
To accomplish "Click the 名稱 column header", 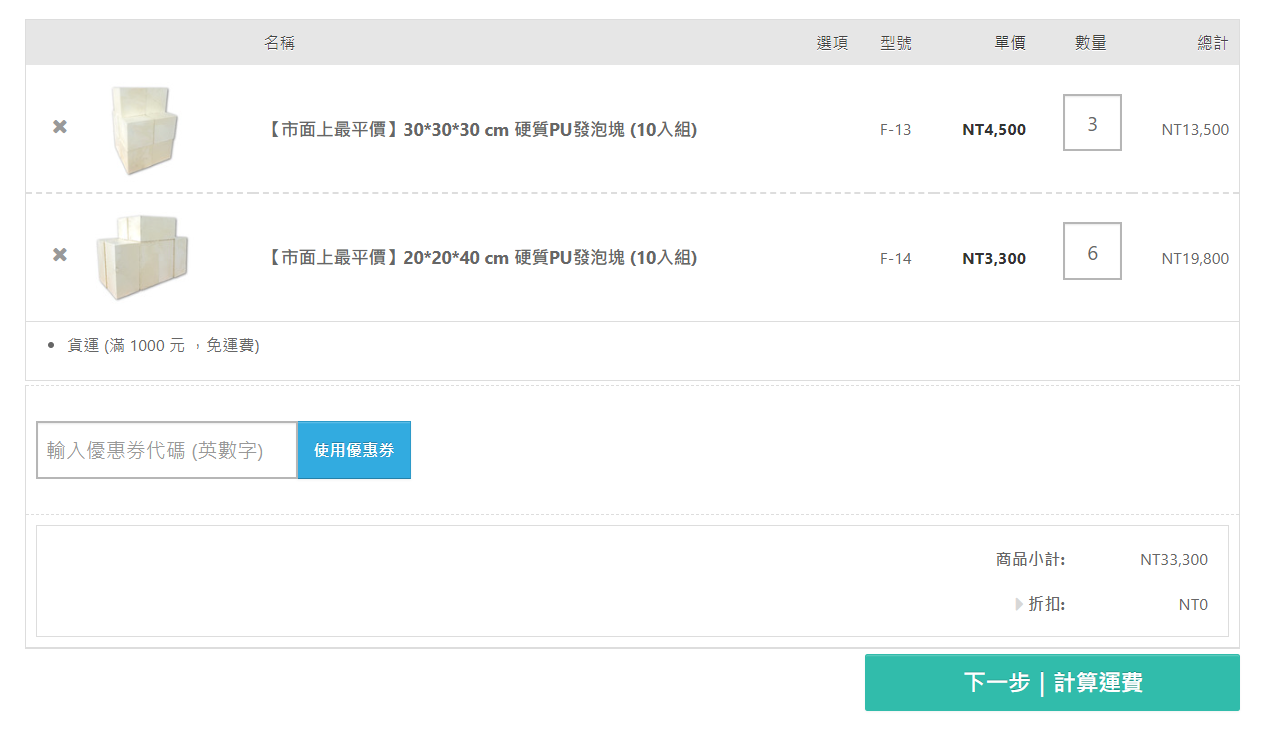I will (279, 43).
